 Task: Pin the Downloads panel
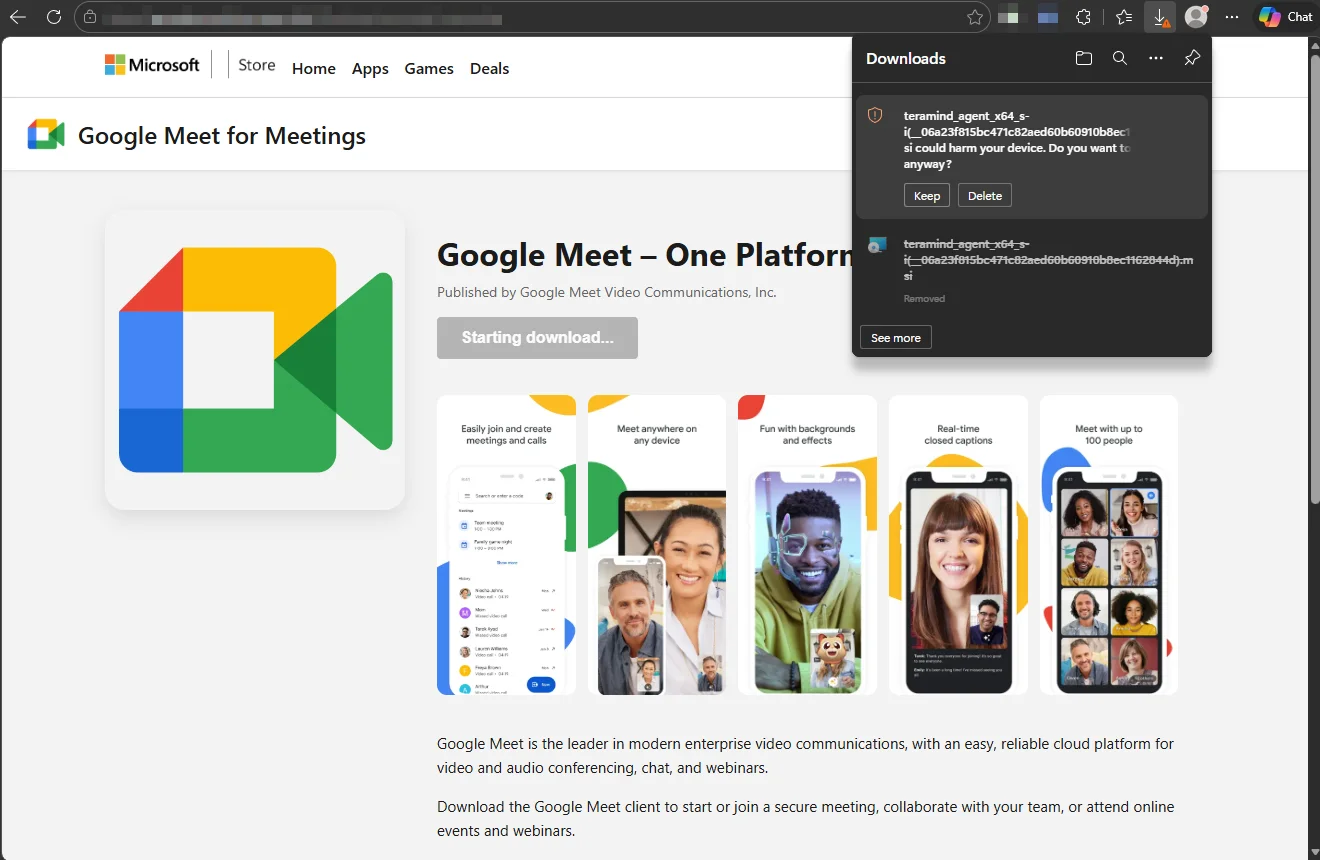[x=1191, y=58]
